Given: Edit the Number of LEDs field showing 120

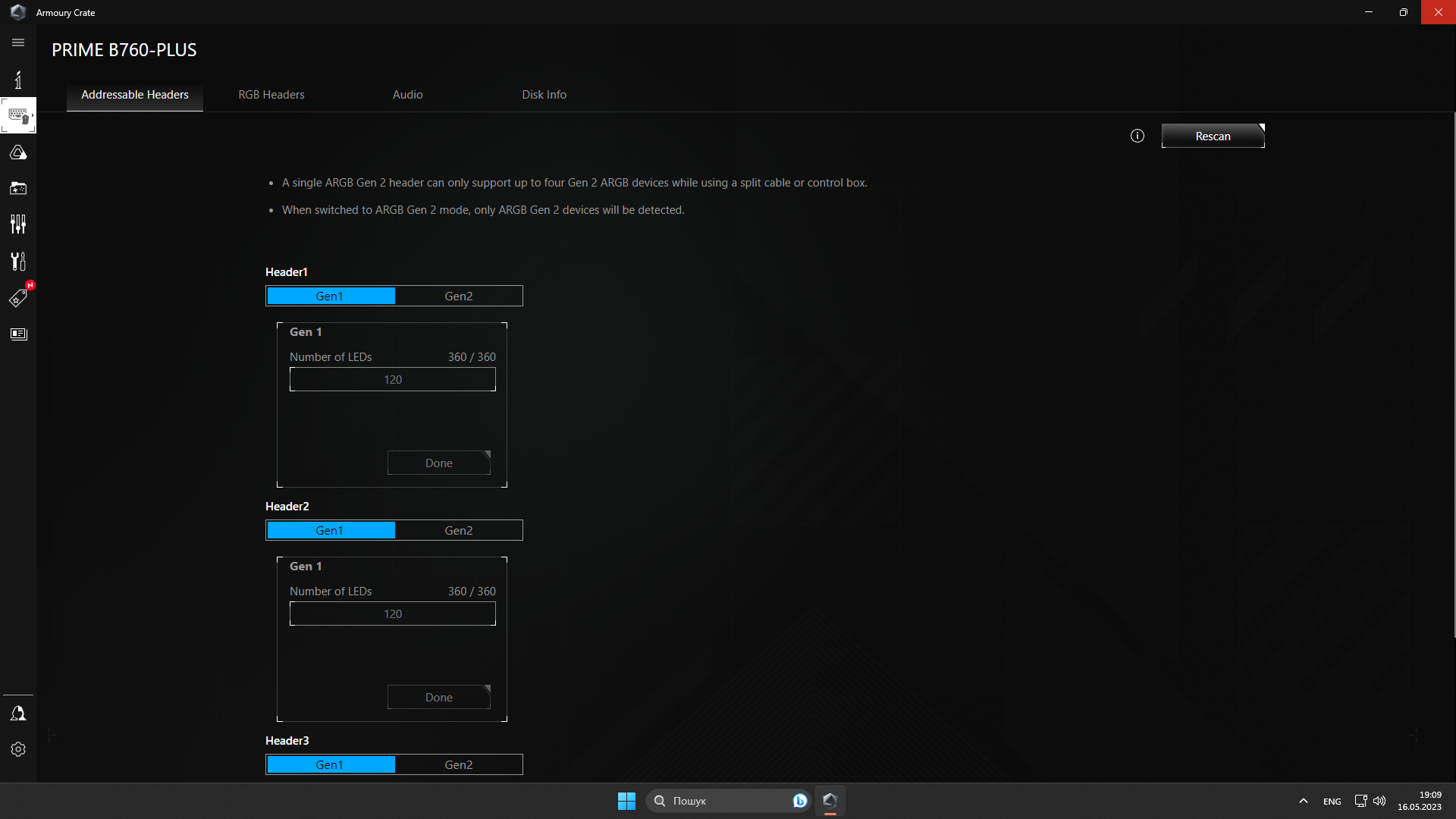Looking at the screenshot, I should [x=392, y=379].
